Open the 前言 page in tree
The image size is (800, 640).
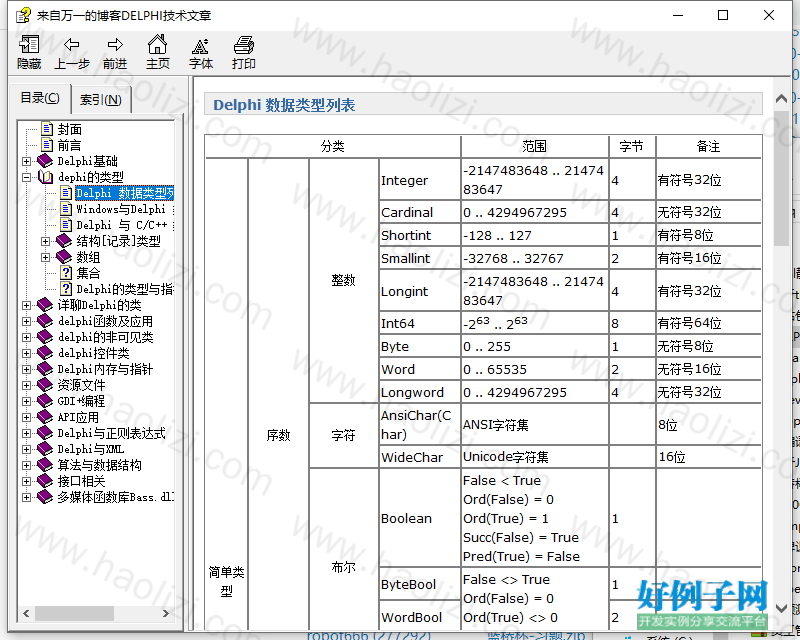click(x=69, y=145)
